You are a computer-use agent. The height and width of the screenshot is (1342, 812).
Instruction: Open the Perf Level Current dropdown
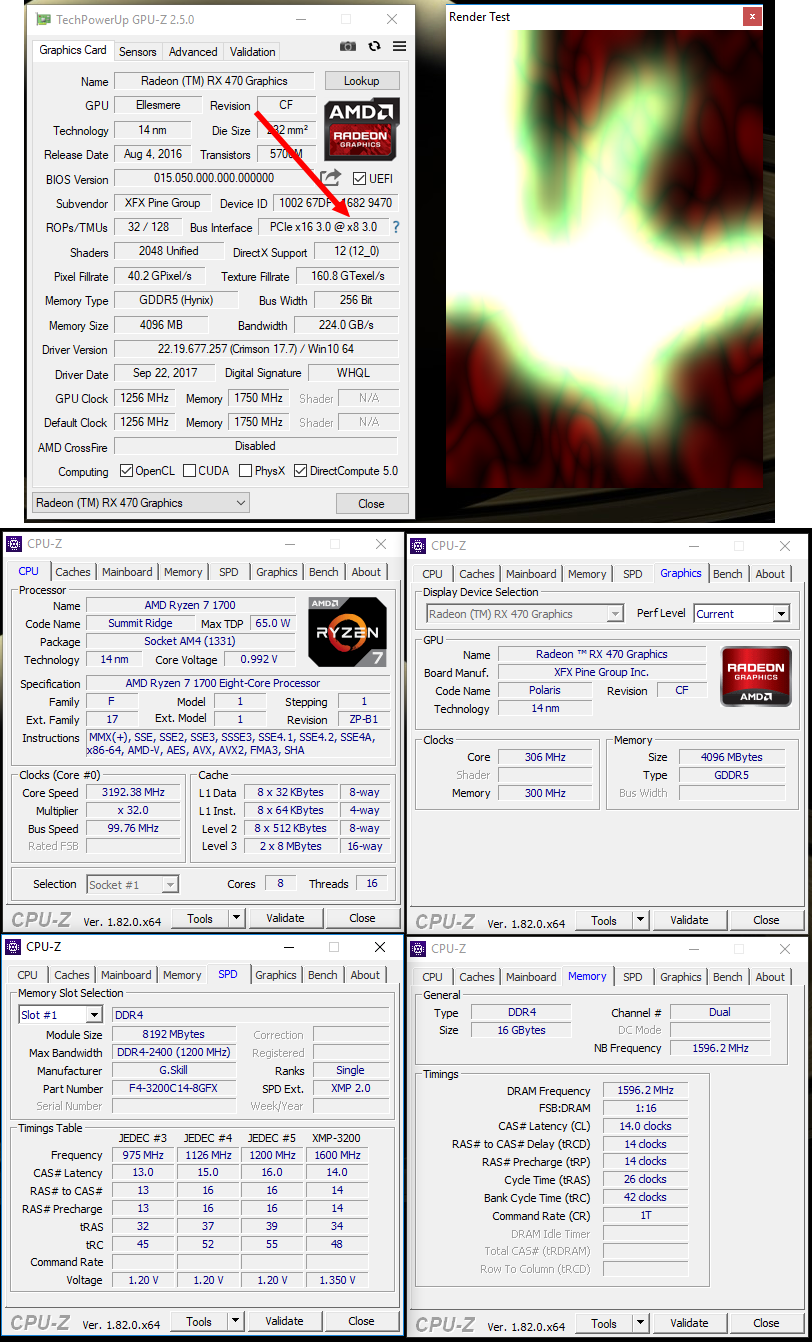(741, 614)
